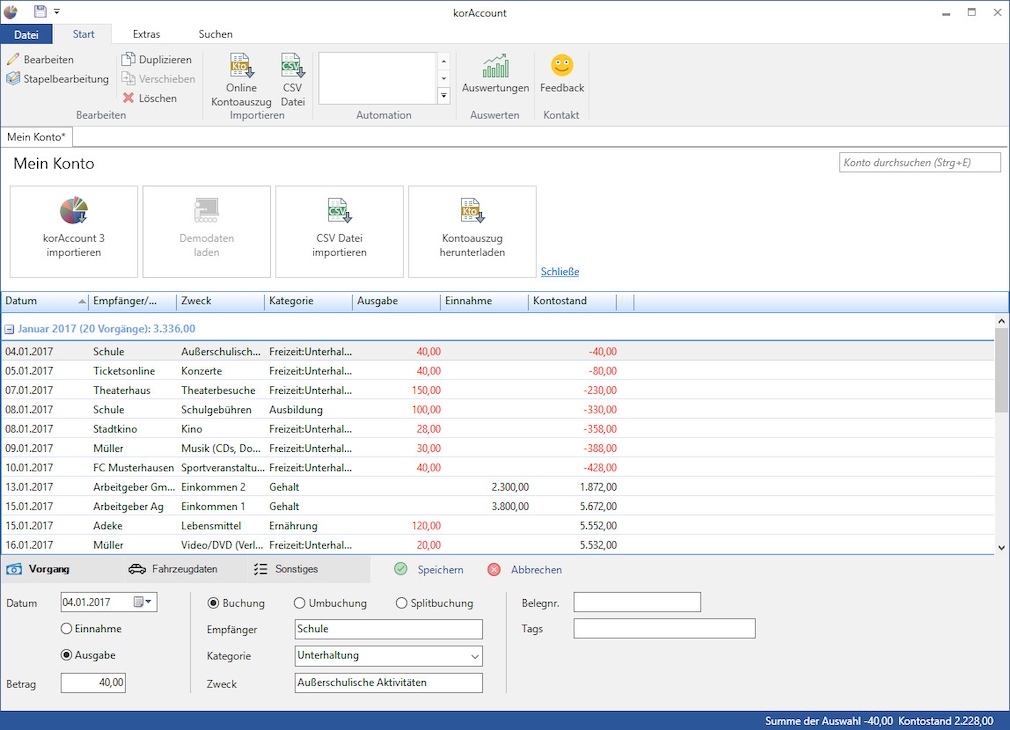Select the Splitbuchung radio button

[x=402, y=603]
